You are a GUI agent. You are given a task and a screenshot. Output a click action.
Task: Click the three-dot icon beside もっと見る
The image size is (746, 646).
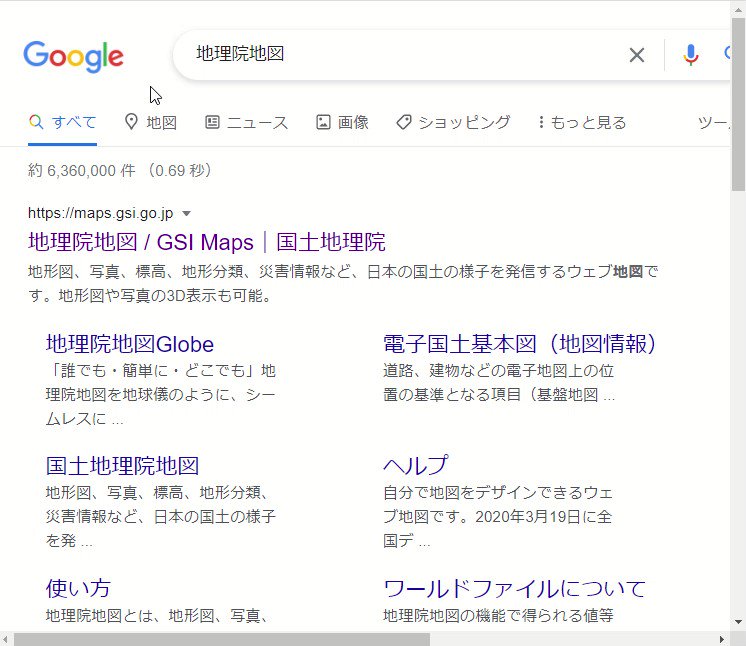[x=541, y=122]
